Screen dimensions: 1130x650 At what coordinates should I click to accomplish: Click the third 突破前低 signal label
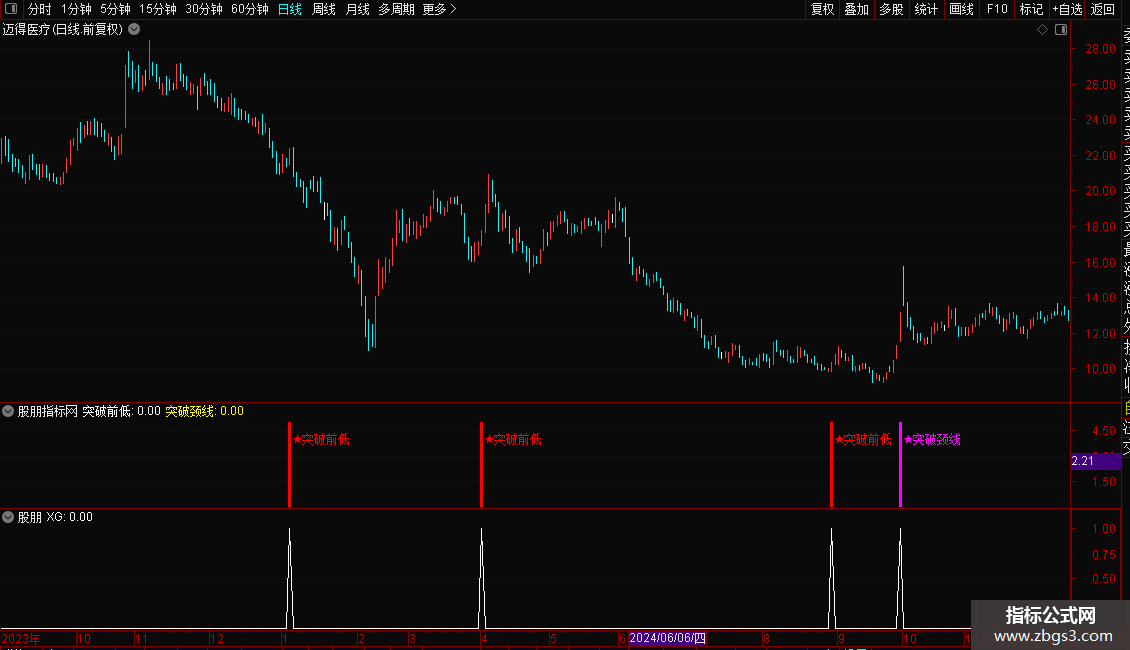coord(863,440)
